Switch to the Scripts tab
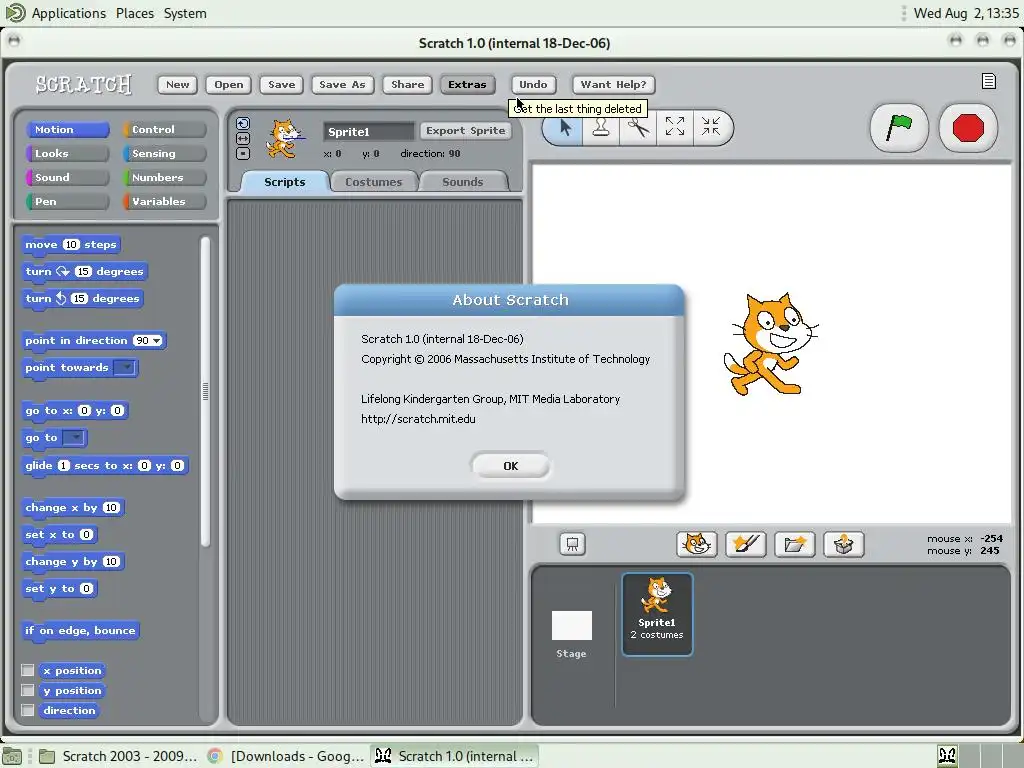 [x=285, y=182]
